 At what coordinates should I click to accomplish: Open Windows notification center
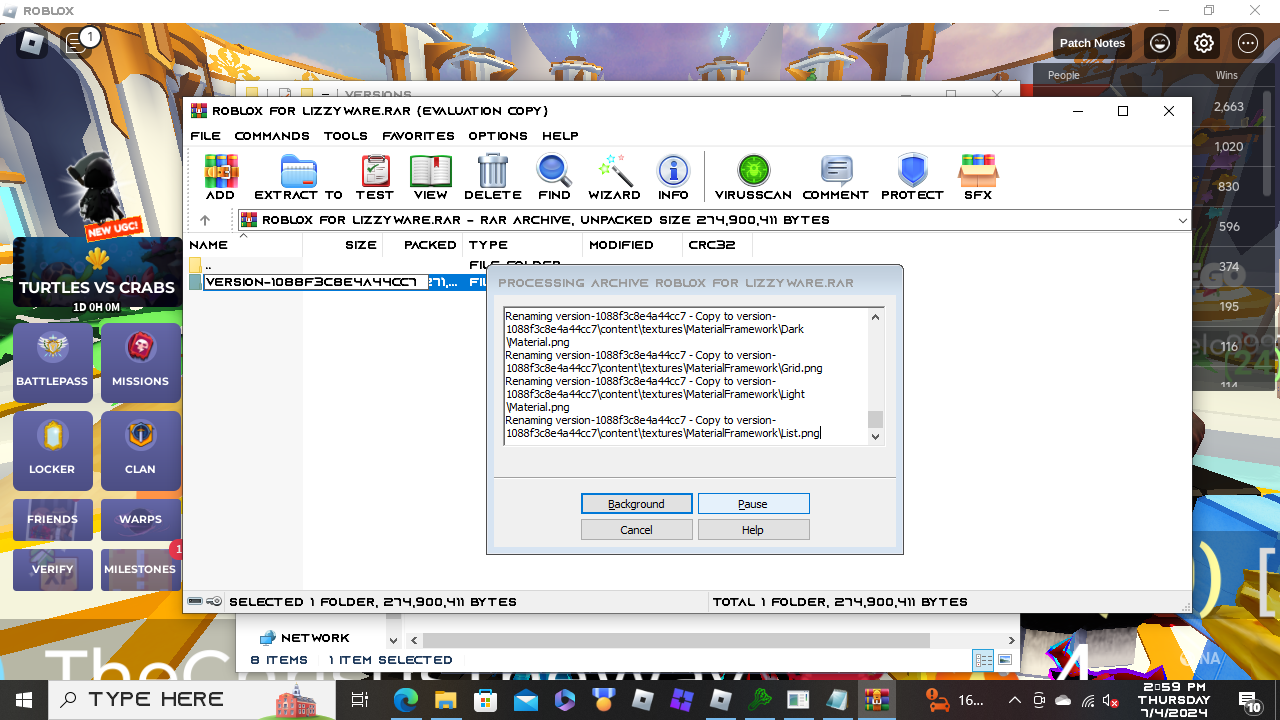1249,700
